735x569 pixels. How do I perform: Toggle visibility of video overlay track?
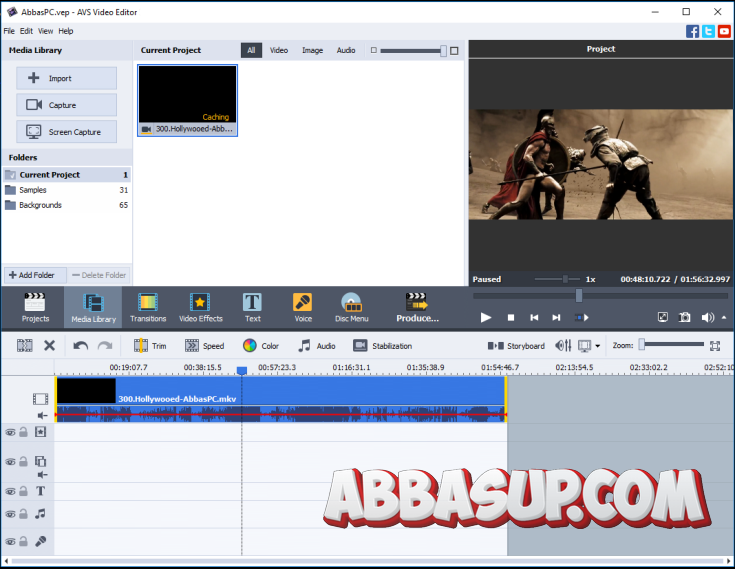point(10,462)
